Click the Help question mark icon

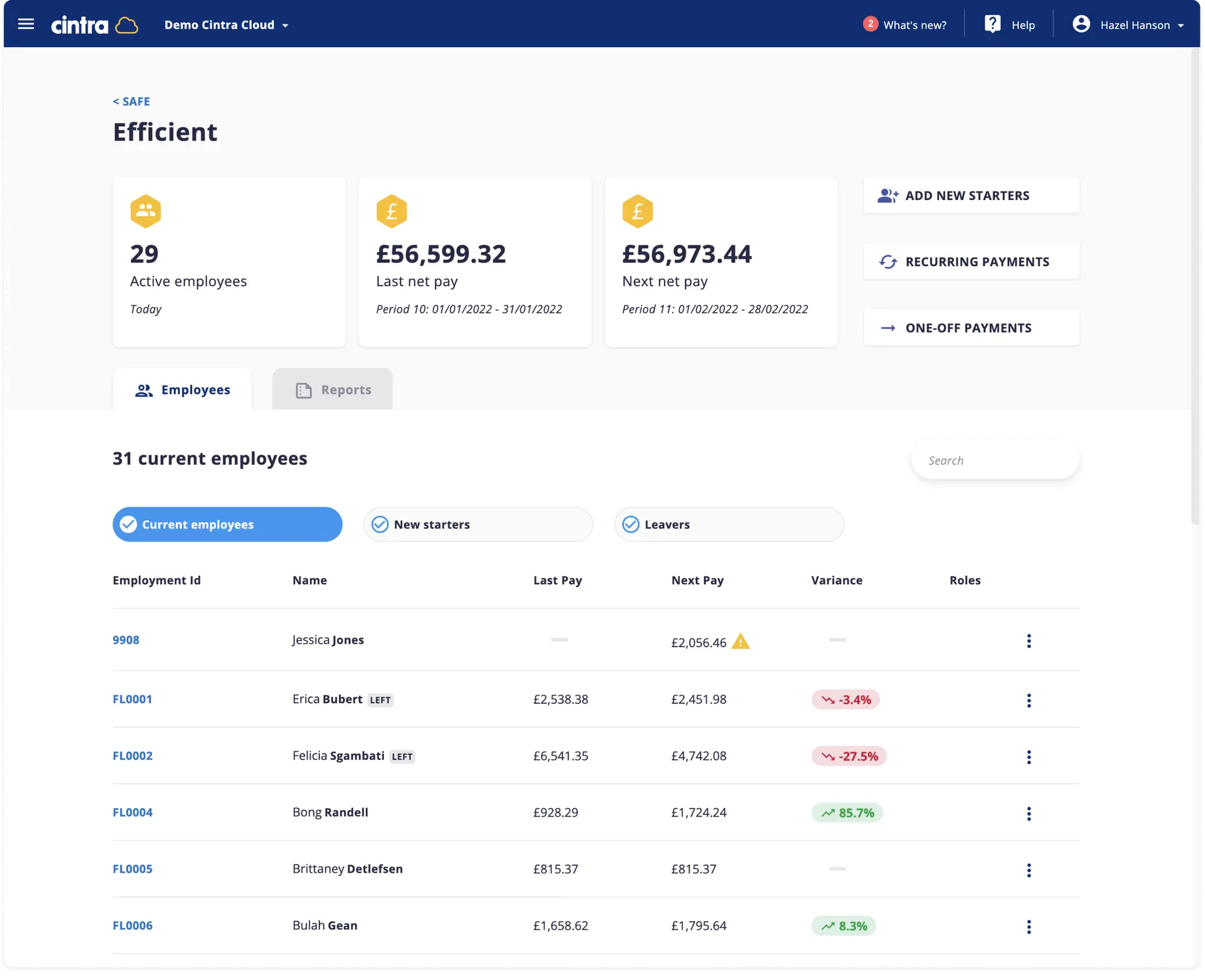[x=992, y=24]
